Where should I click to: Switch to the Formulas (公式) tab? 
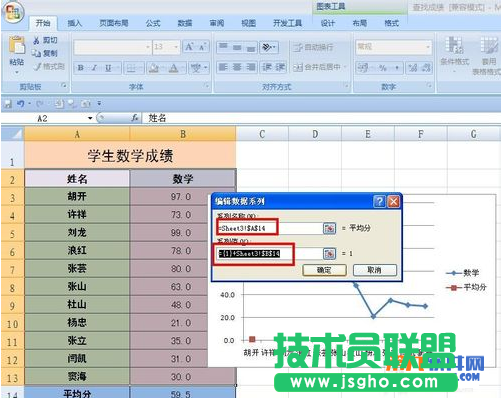[x=153, y=23]
